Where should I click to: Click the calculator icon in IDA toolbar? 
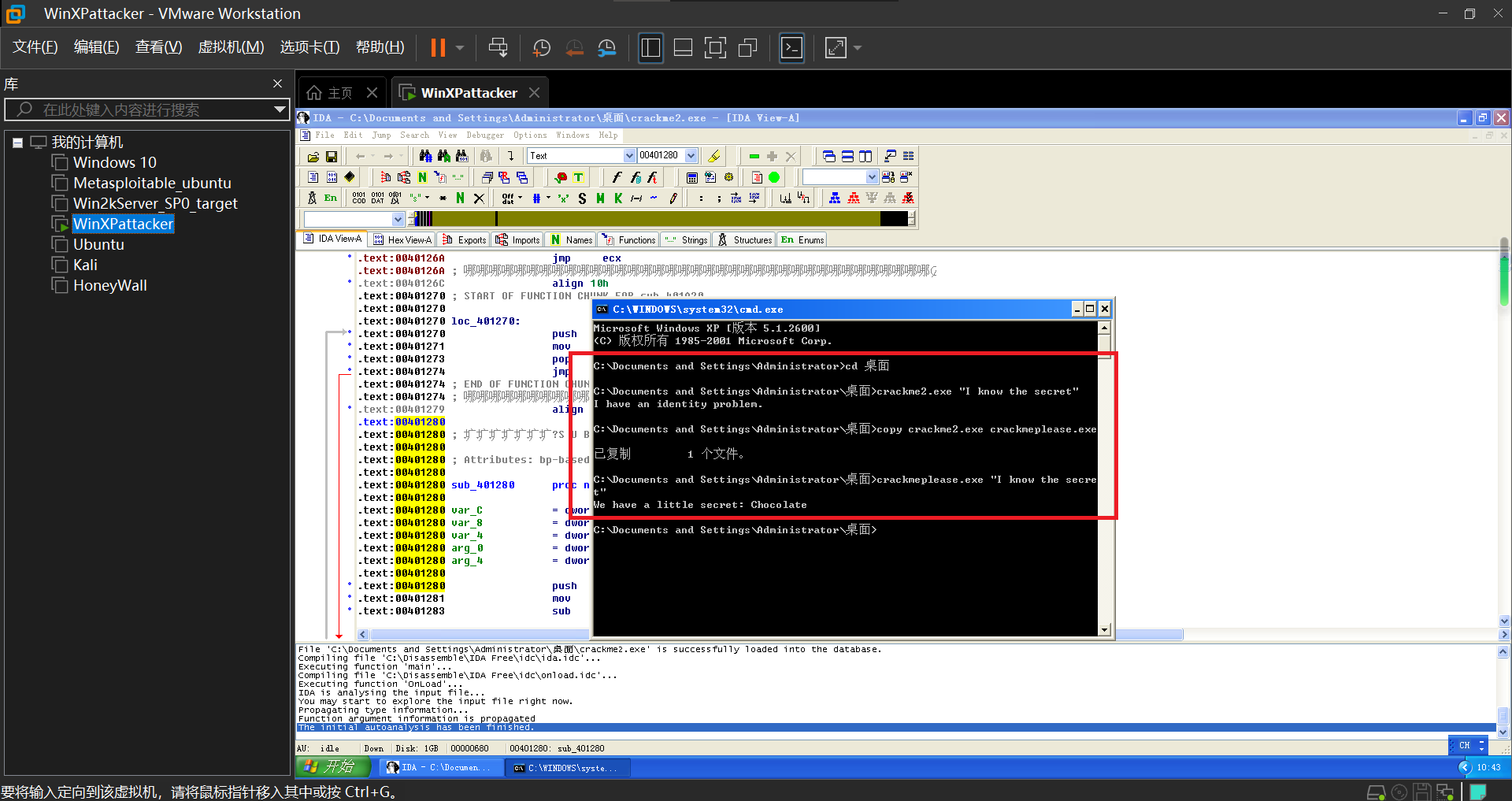coord(691,177)
